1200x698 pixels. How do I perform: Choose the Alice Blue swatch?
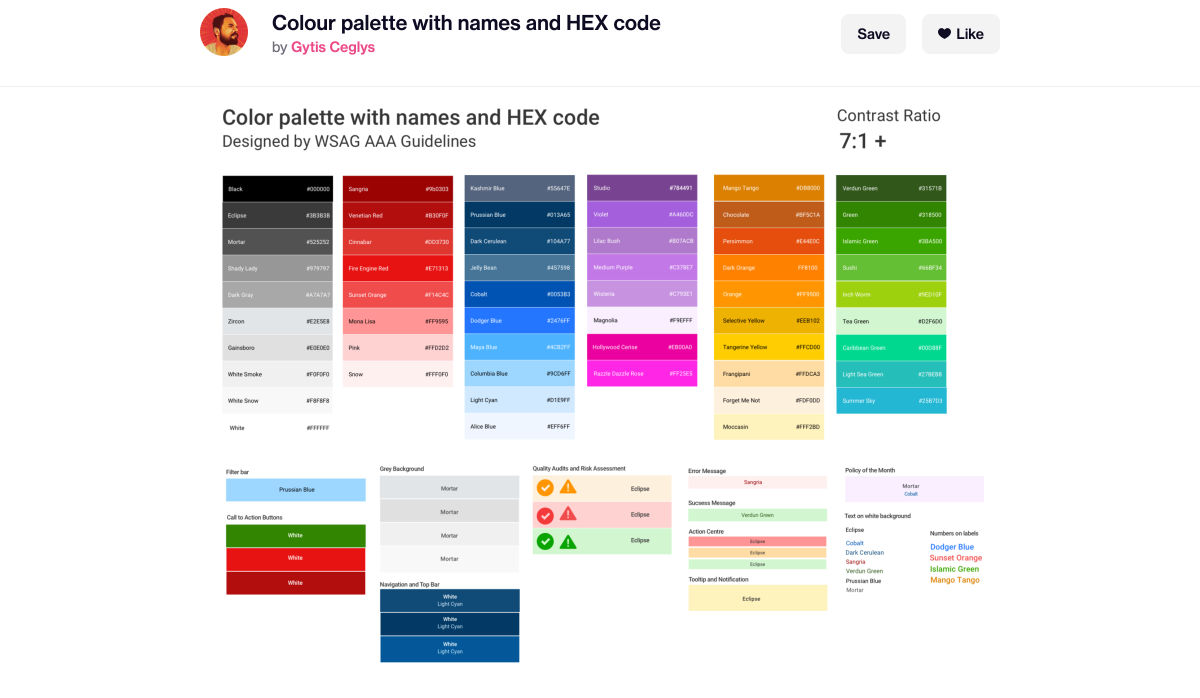click(x=520, y=426)
